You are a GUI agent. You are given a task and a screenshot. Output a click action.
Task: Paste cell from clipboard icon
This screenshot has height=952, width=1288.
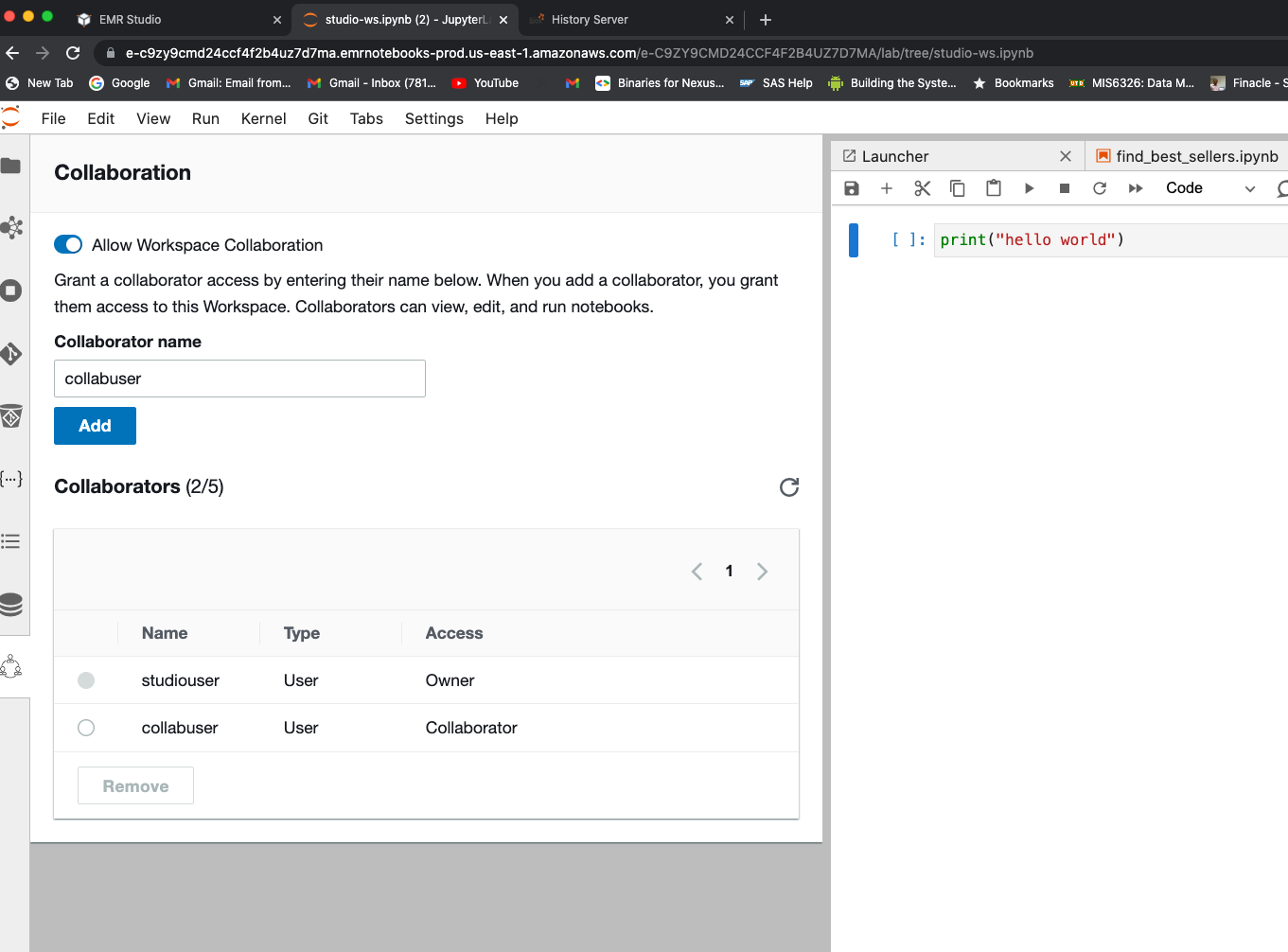(994, 187)
